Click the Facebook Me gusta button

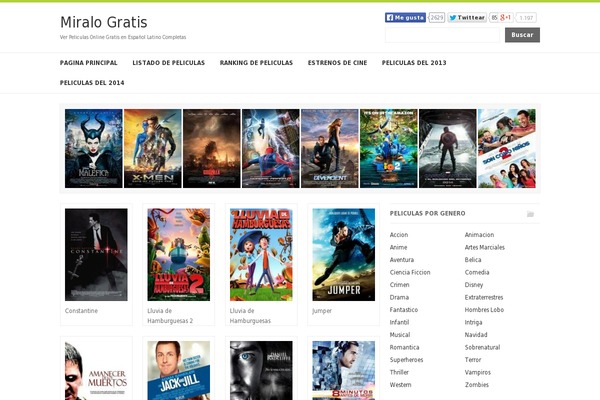click(405, 18)
